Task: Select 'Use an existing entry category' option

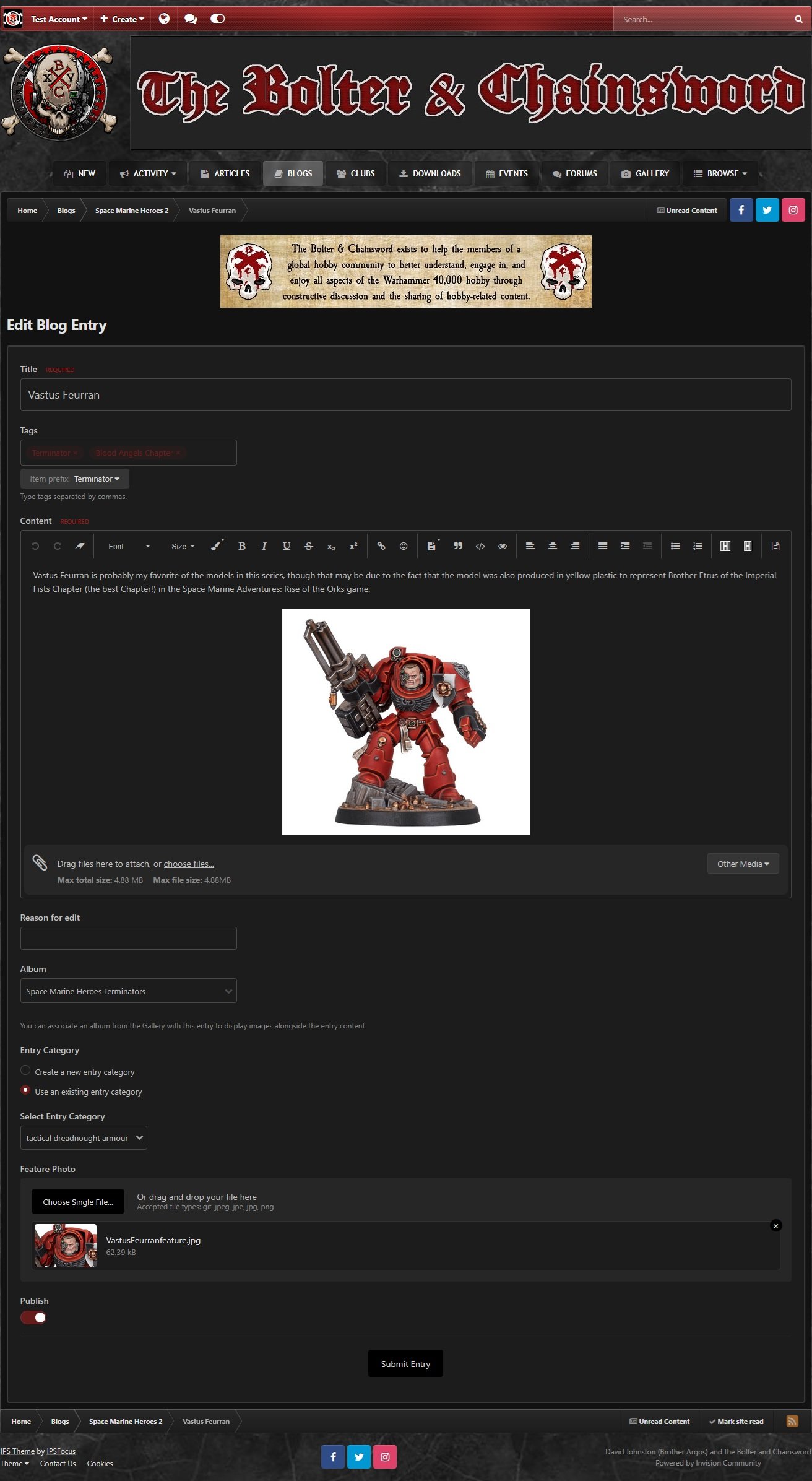Action: 25,1090
